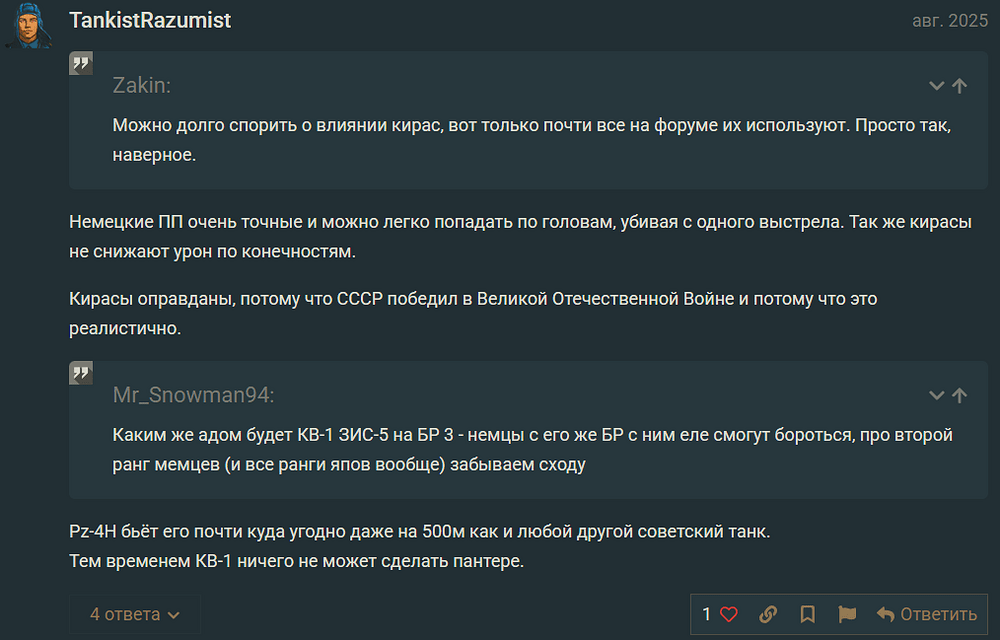The height and width of the screenshot is (640, 1000).
Task: Like the post with the heart icon
Action: point(728,614)
